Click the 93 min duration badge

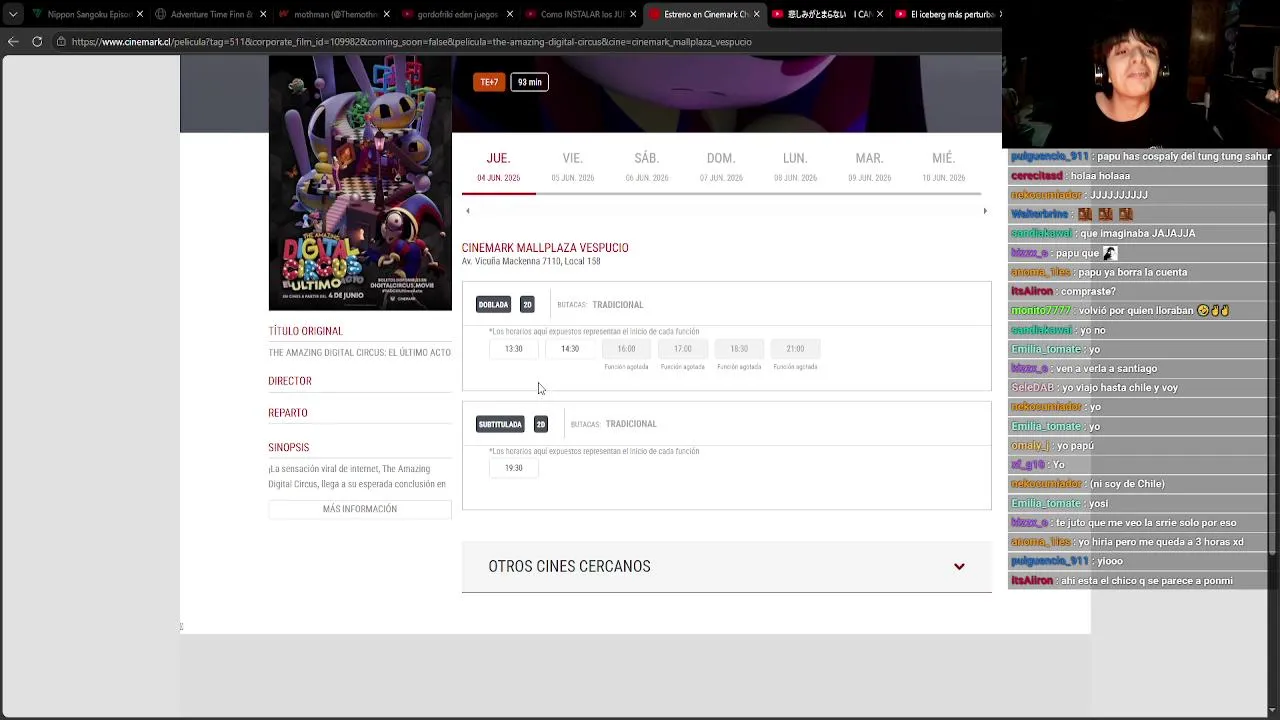[530, 82]
